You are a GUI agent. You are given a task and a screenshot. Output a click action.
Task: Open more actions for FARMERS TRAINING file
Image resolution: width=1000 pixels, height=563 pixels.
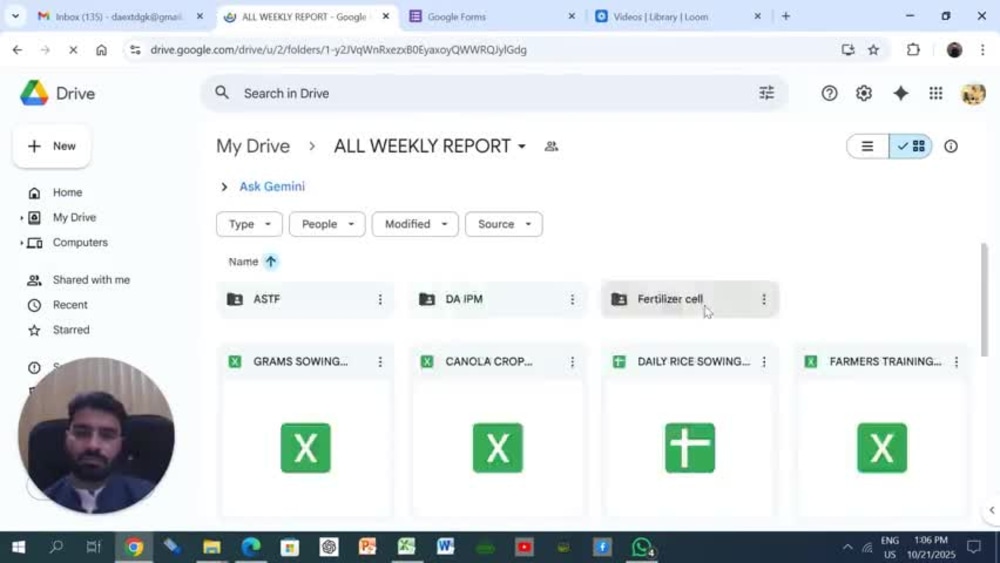(x=956, y=362)
